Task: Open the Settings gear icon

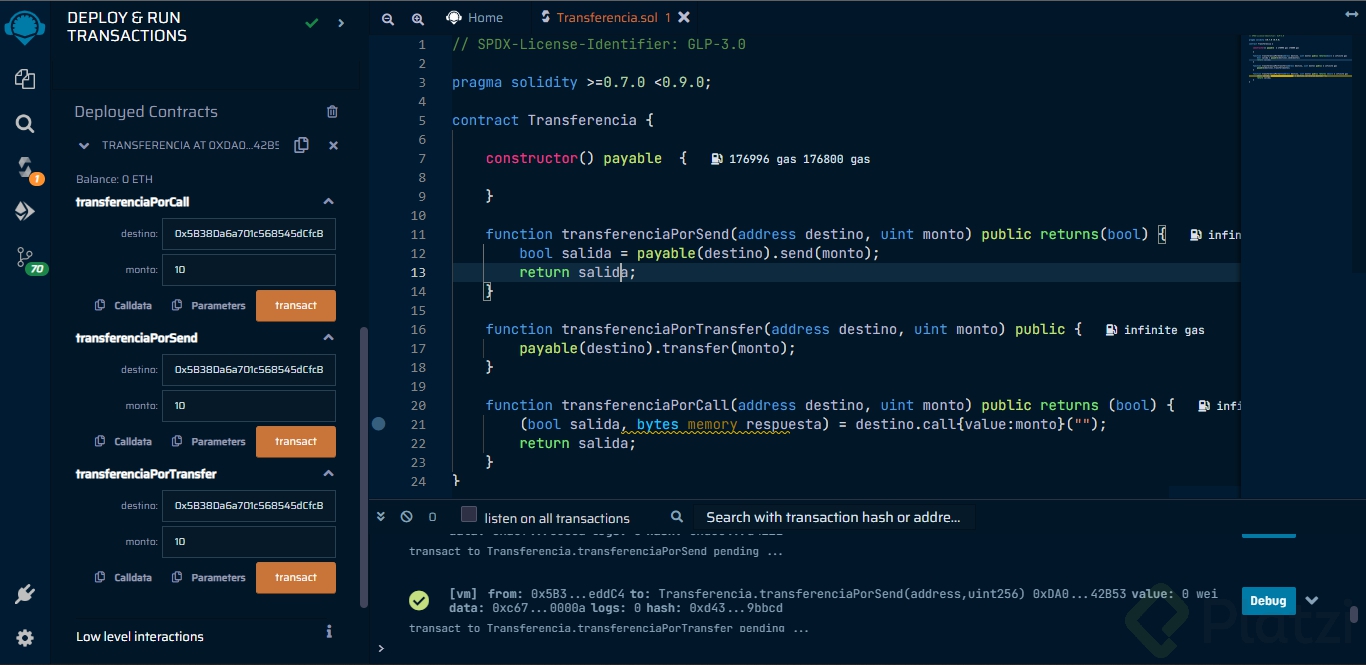Action: coord(25,638)
